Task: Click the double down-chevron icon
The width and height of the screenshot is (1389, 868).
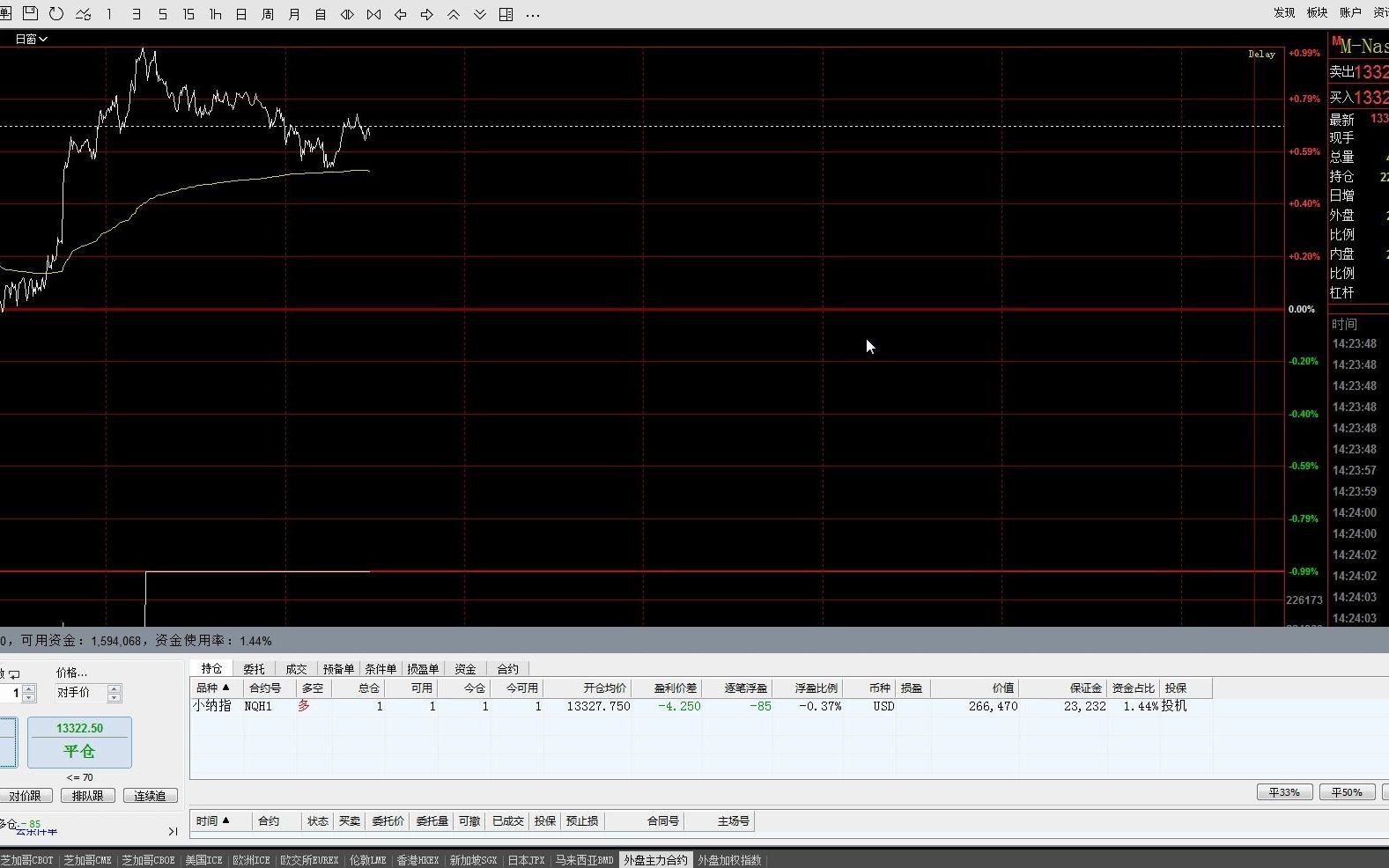Action: click(x=479, y=14)
